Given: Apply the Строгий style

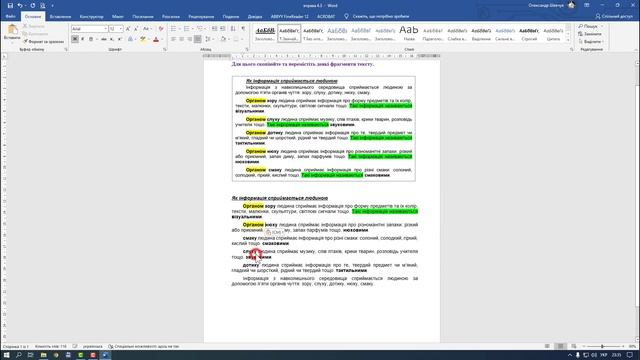Looking at the screenshot, I should pos(529,33).
